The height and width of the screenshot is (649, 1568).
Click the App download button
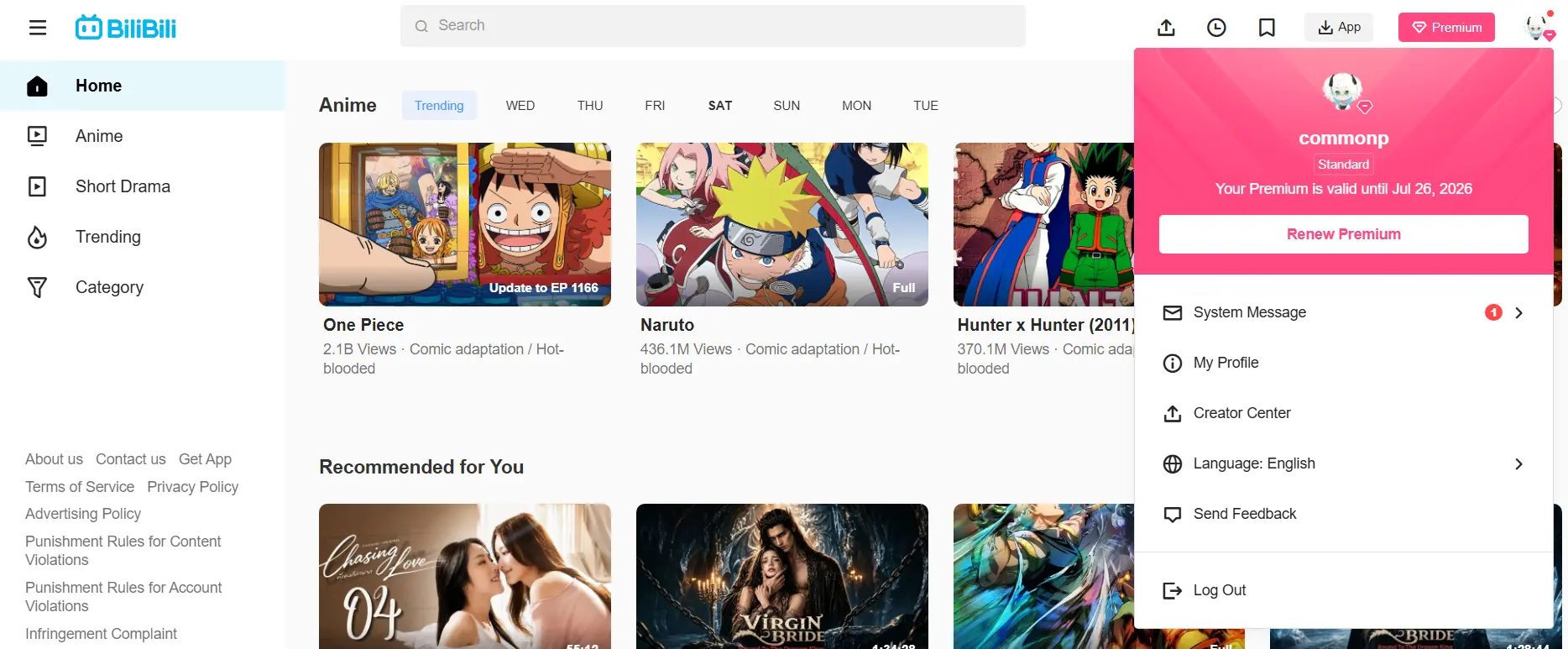[1339, 27]
